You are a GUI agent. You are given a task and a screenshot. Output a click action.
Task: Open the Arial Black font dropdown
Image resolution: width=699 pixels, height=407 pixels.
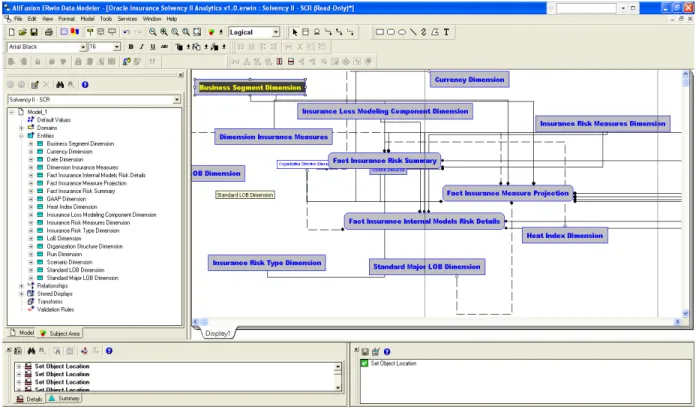[x=83, y=47]
